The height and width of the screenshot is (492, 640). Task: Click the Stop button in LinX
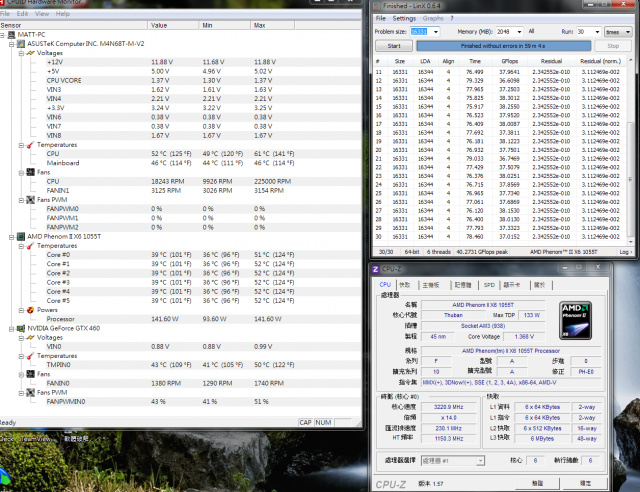tap(613, 46)
